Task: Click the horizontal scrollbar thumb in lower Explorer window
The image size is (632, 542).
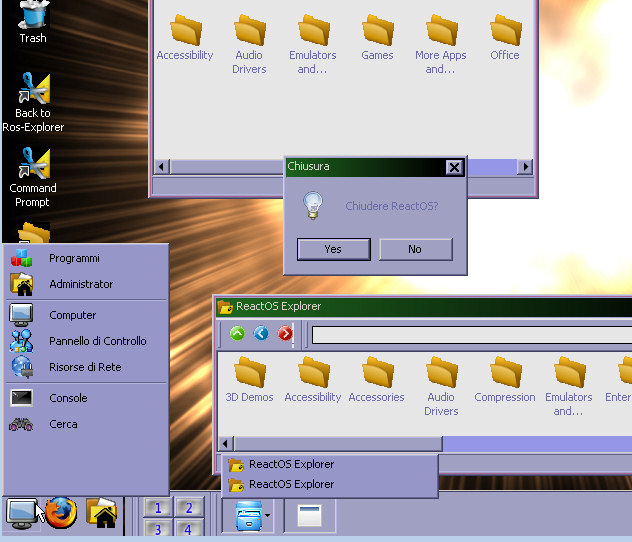Action: pos(338,444)
